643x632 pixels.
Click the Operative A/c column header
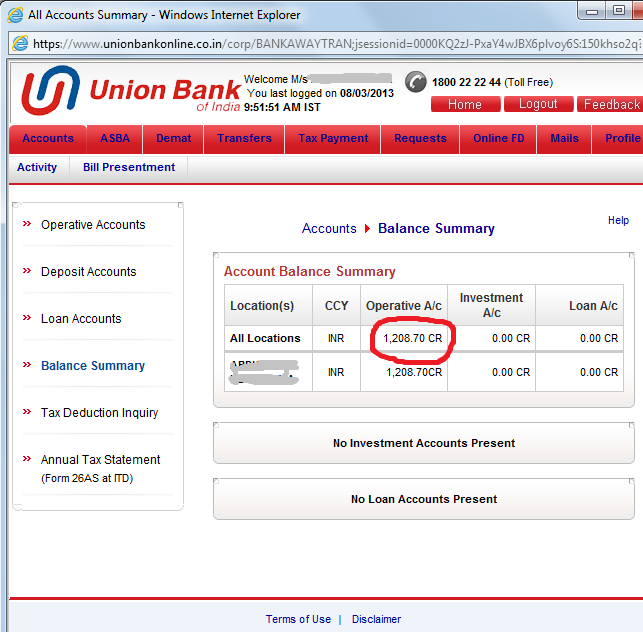click(x=404, y=306)
